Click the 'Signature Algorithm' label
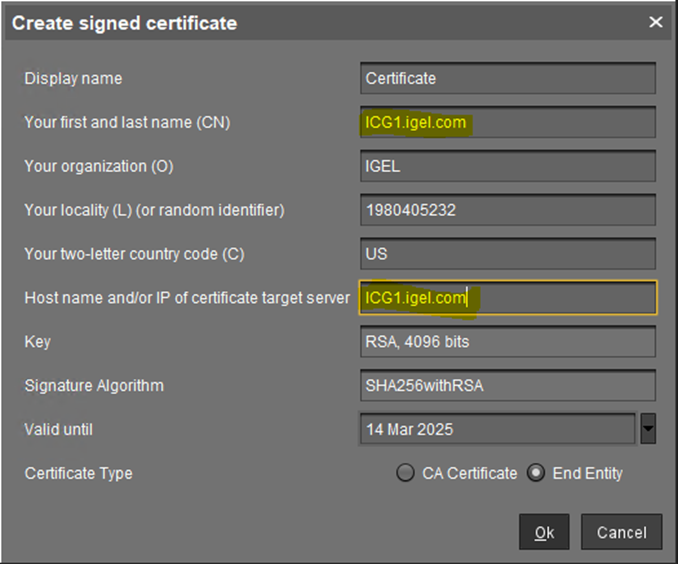 [94, 385]
